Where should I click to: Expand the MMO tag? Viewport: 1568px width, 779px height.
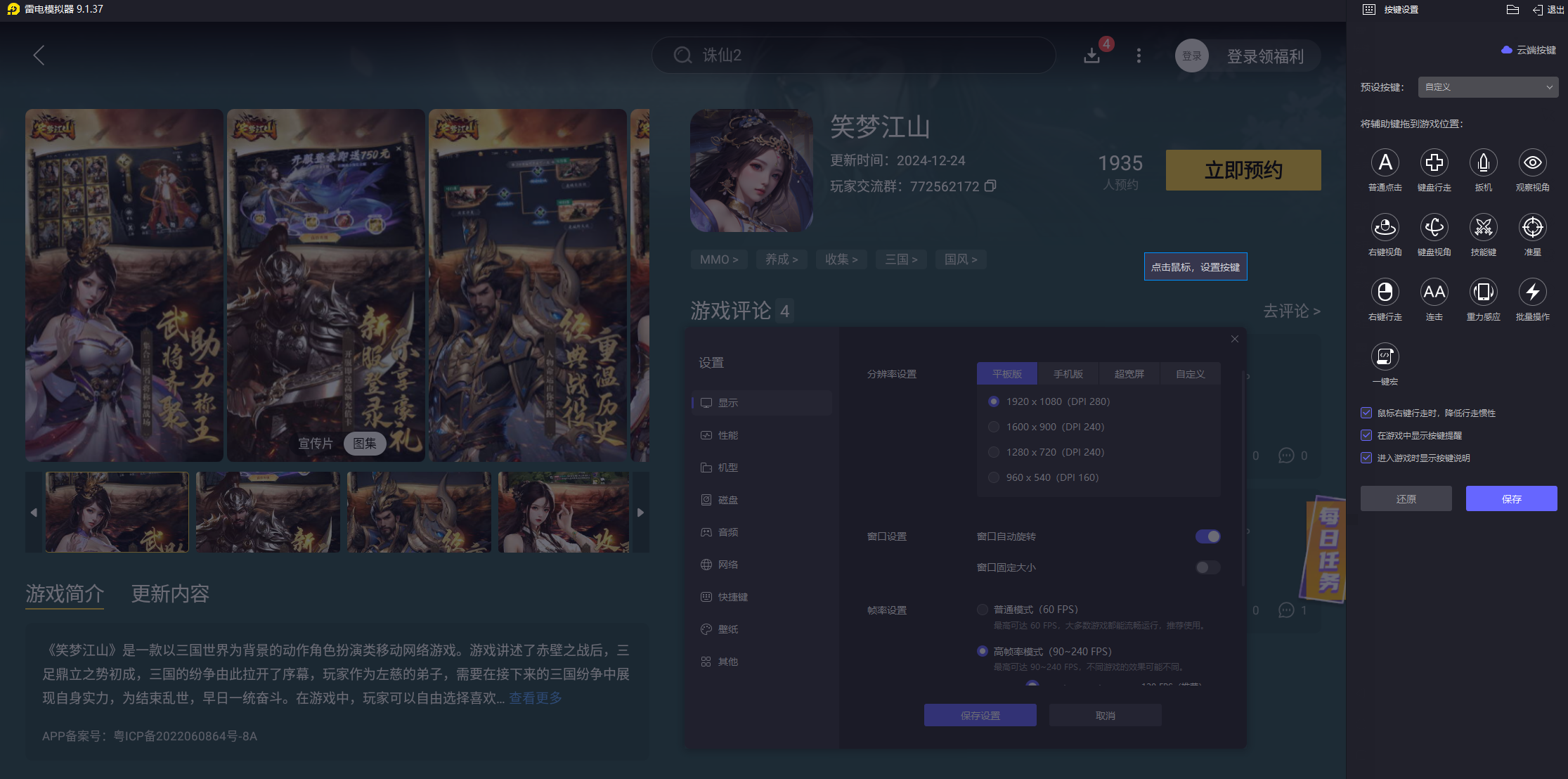click(x=718, y=259)
